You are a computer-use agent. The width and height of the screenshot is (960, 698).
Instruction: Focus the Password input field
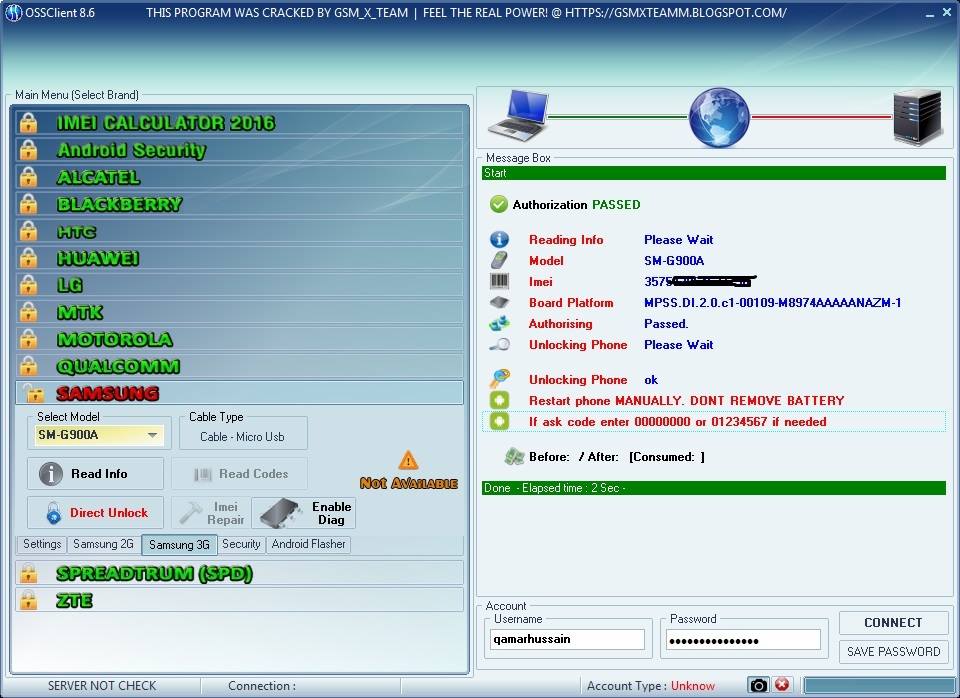click(x=743, y=639)
